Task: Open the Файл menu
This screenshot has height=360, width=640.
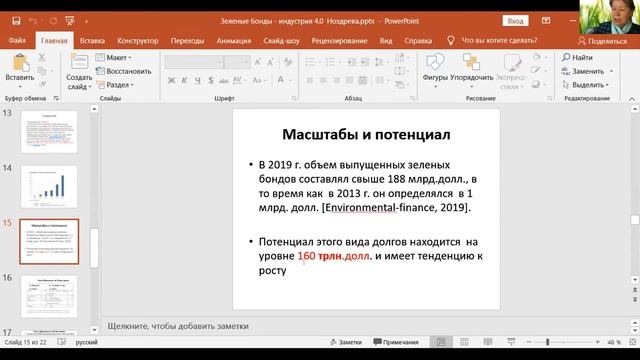Action: pos(17,40)
